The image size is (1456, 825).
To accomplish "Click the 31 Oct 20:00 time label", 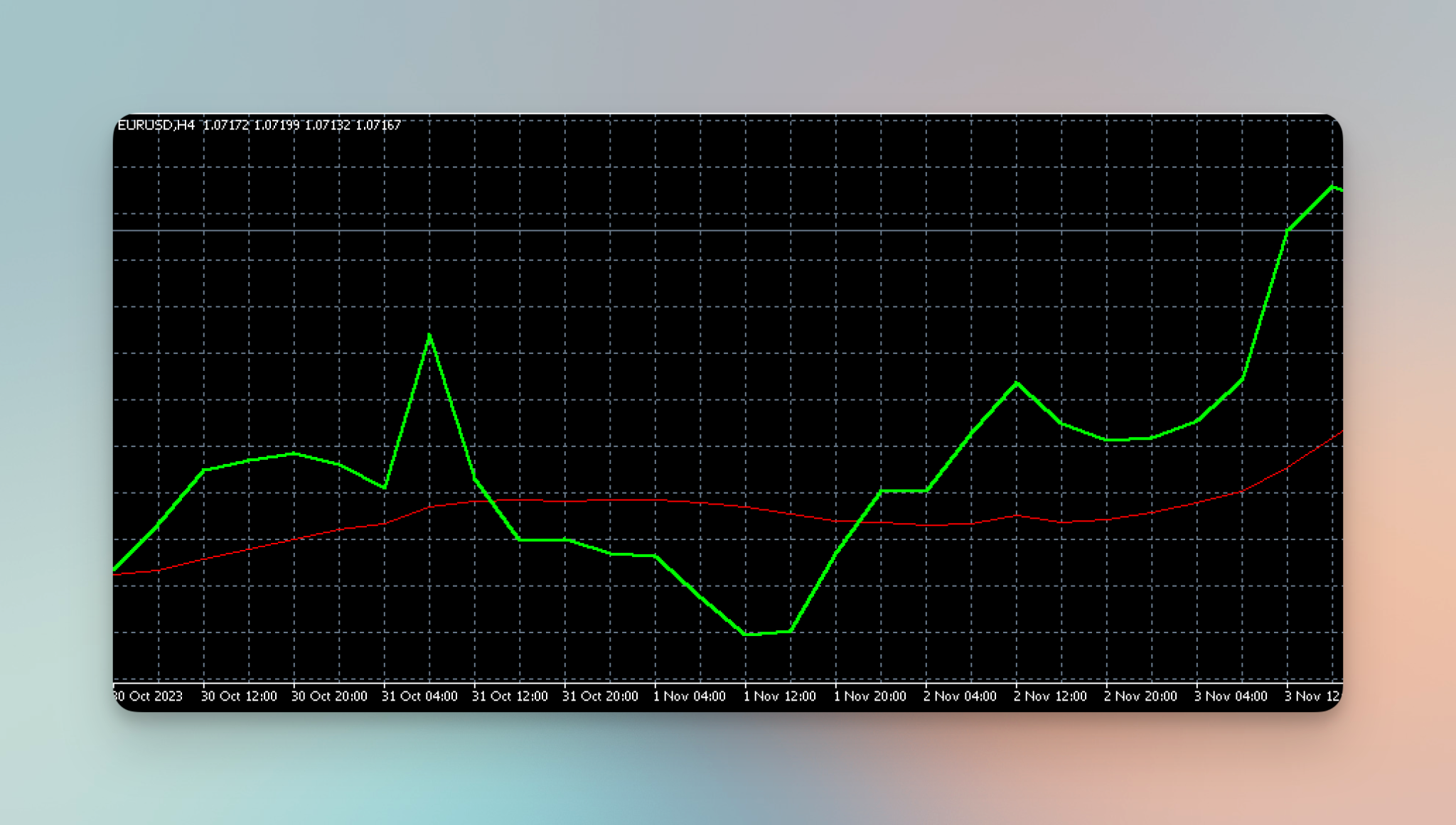I will (x=600, y=696).
